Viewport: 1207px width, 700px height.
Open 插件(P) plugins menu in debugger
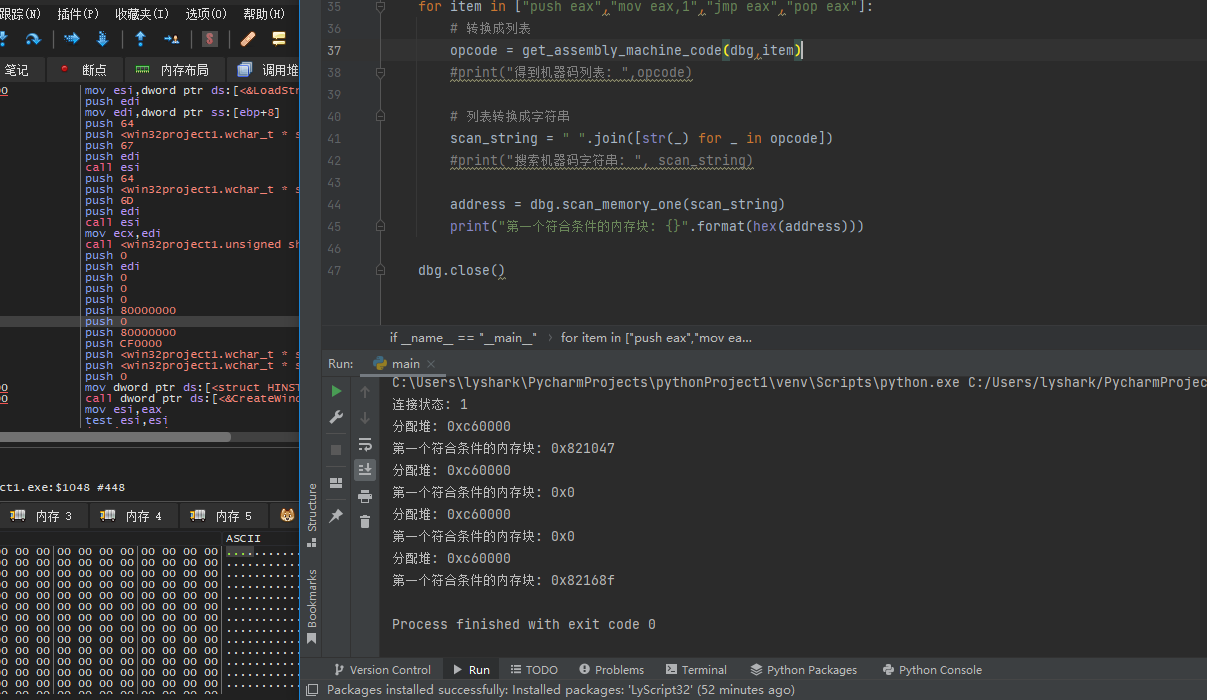click(x=78, y=14)
